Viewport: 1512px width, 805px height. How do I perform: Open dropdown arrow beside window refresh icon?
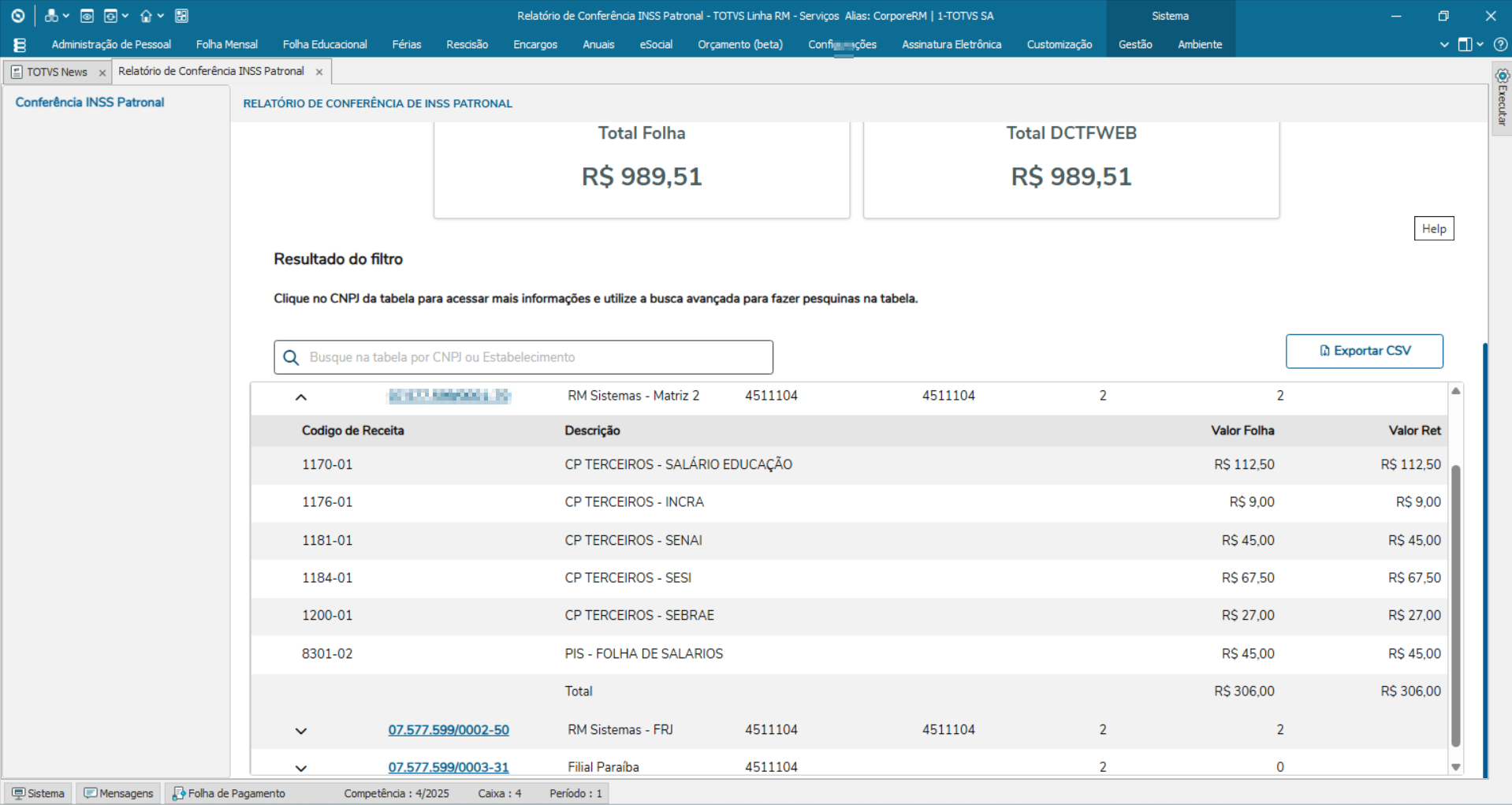coord(125,16)
